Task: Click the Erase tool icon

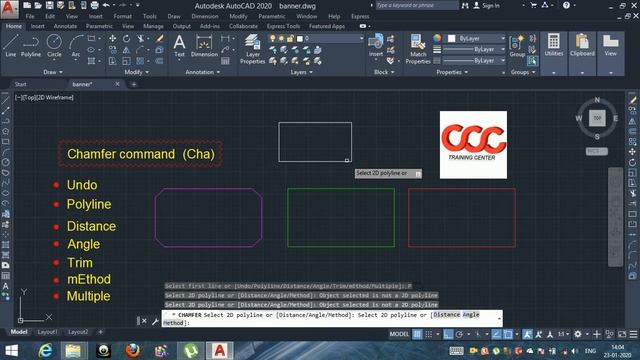Action: tap(160, 38)
